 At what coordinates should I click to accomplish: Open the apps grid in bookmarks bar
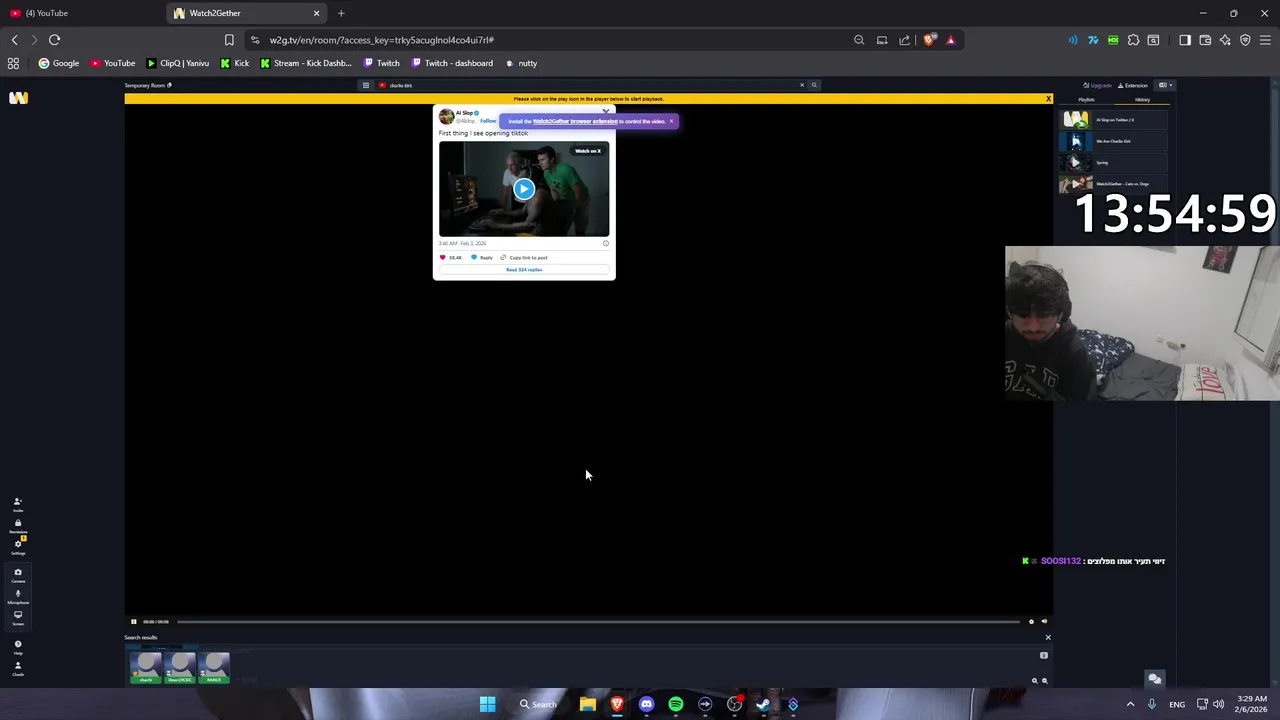pyautogui.click(x=13, y=63)
